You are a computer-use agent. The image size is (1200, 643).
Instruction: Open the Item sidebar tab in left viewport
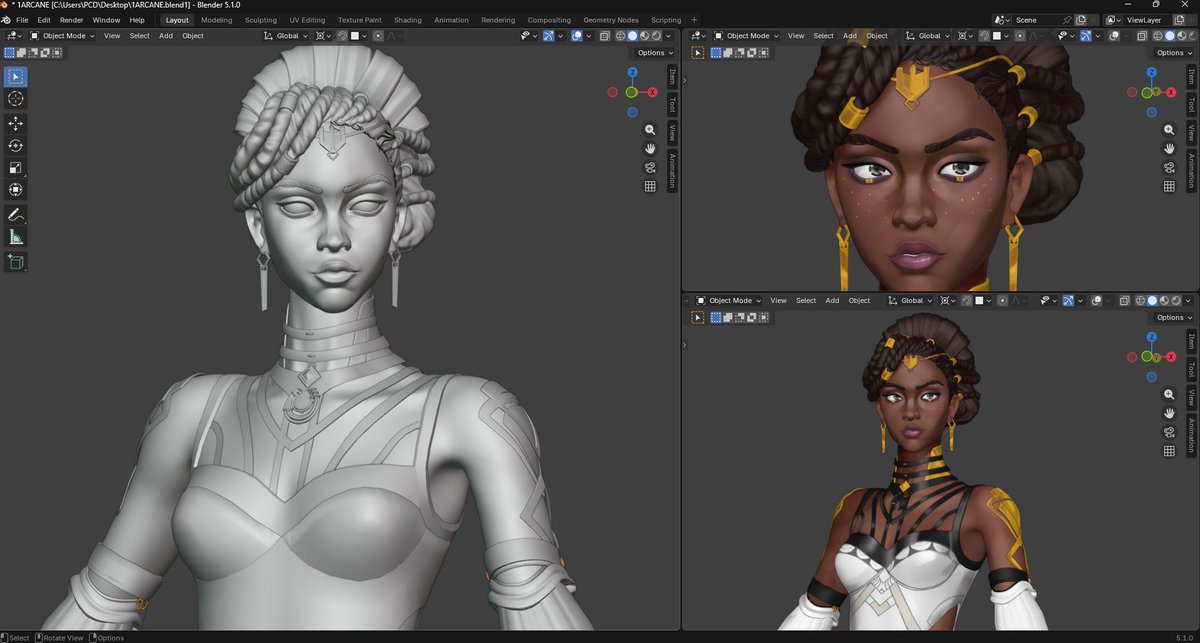672,76
